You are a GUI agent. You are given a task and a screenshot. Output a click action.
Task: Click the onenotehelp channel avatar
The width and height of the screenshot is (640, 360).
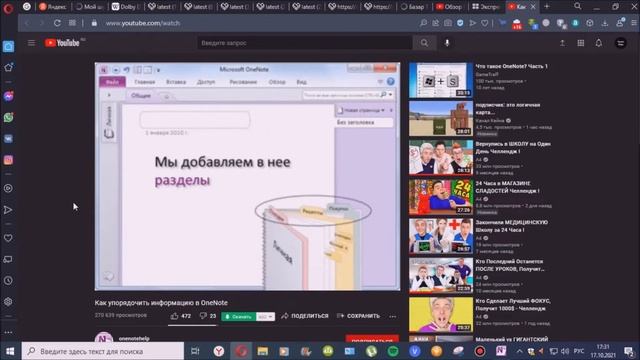(104, 337)
